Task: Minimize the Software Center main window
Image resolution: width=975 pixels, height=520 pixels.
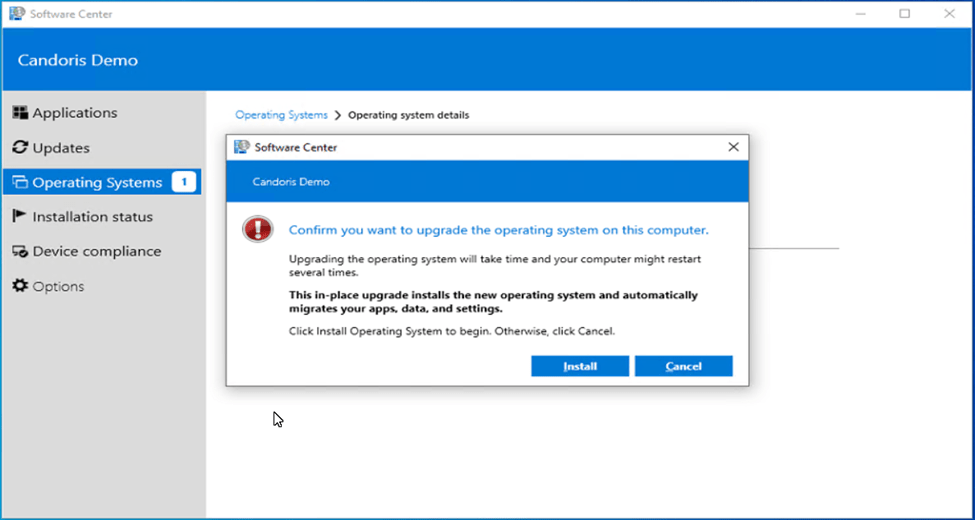Action: pos(859,14)
